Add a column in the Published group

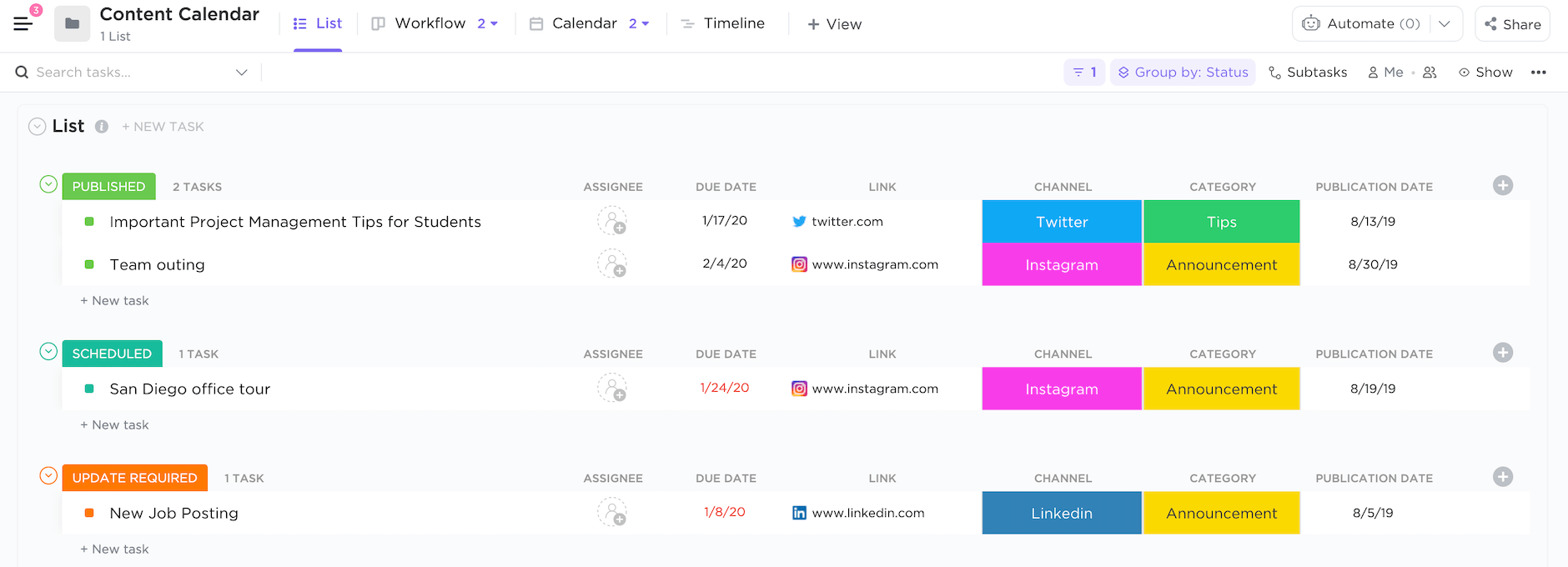pyautogui.click(x=1502, y=186)
